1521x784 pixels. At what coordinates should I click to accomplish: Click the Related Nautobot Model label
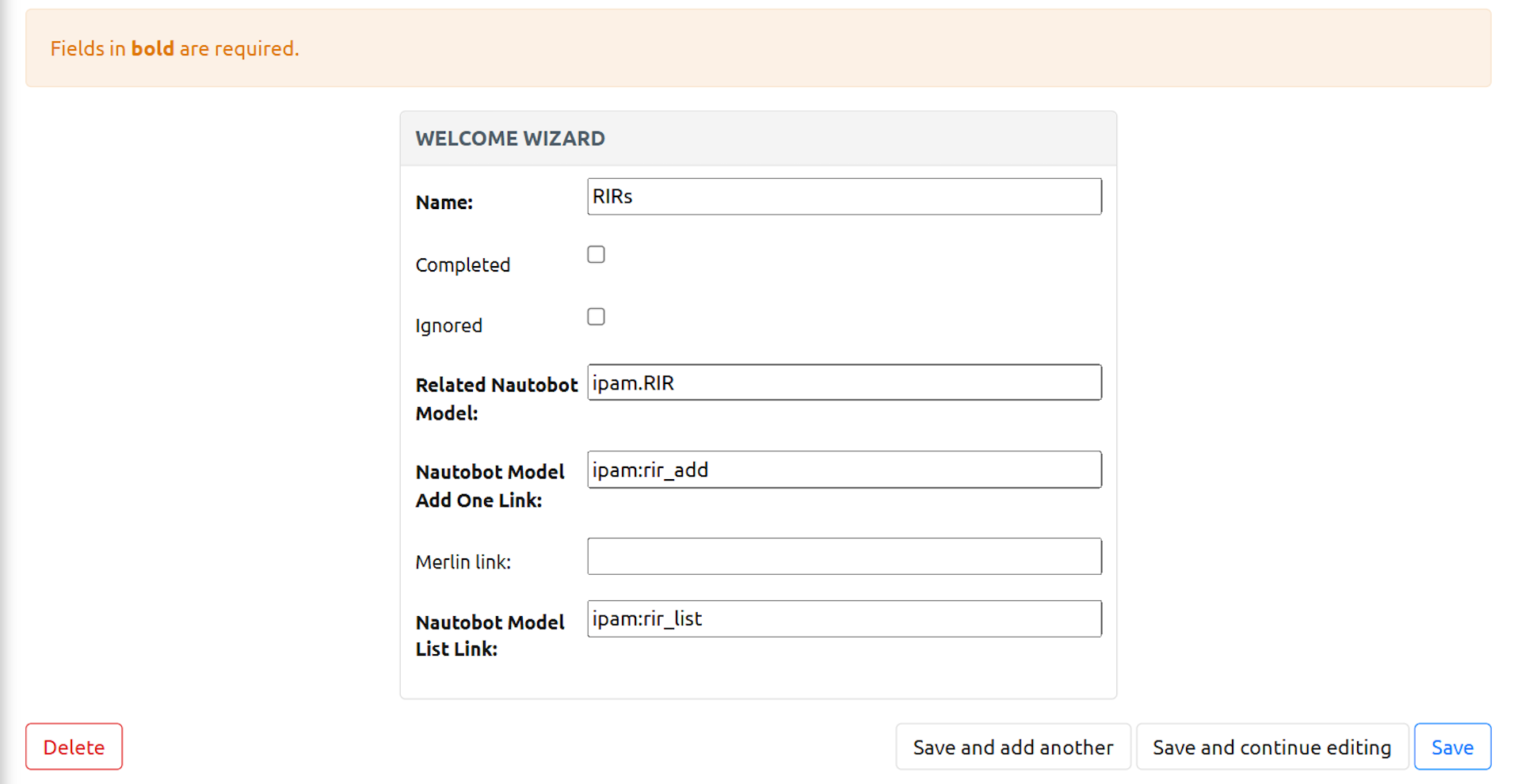496,398
